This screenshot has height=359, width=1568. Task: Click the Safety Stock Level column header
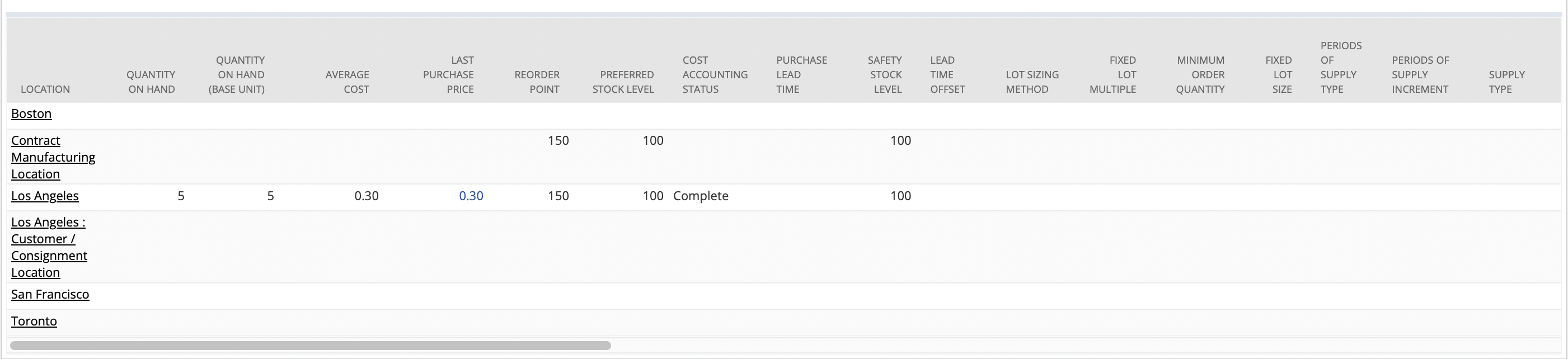point(885,75)
